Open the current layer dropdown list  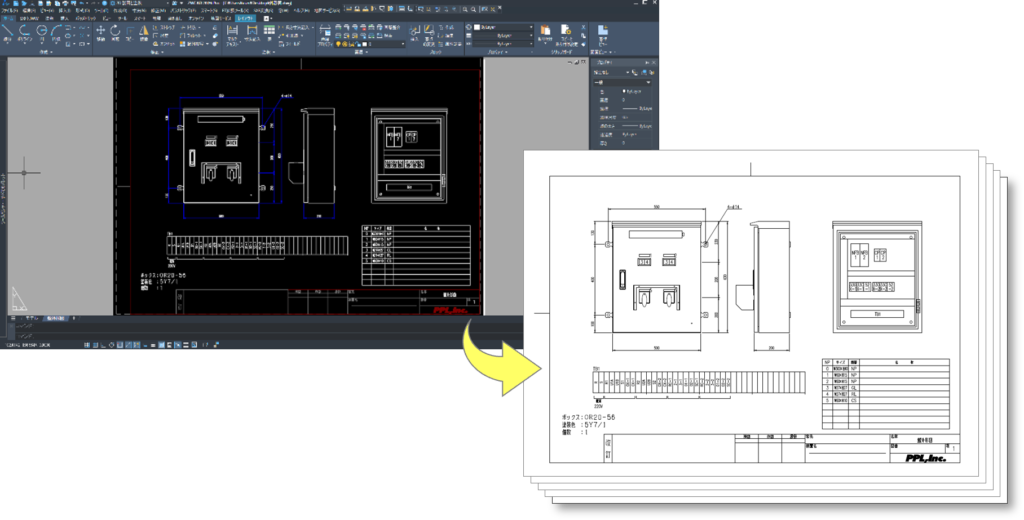point(370,44)
